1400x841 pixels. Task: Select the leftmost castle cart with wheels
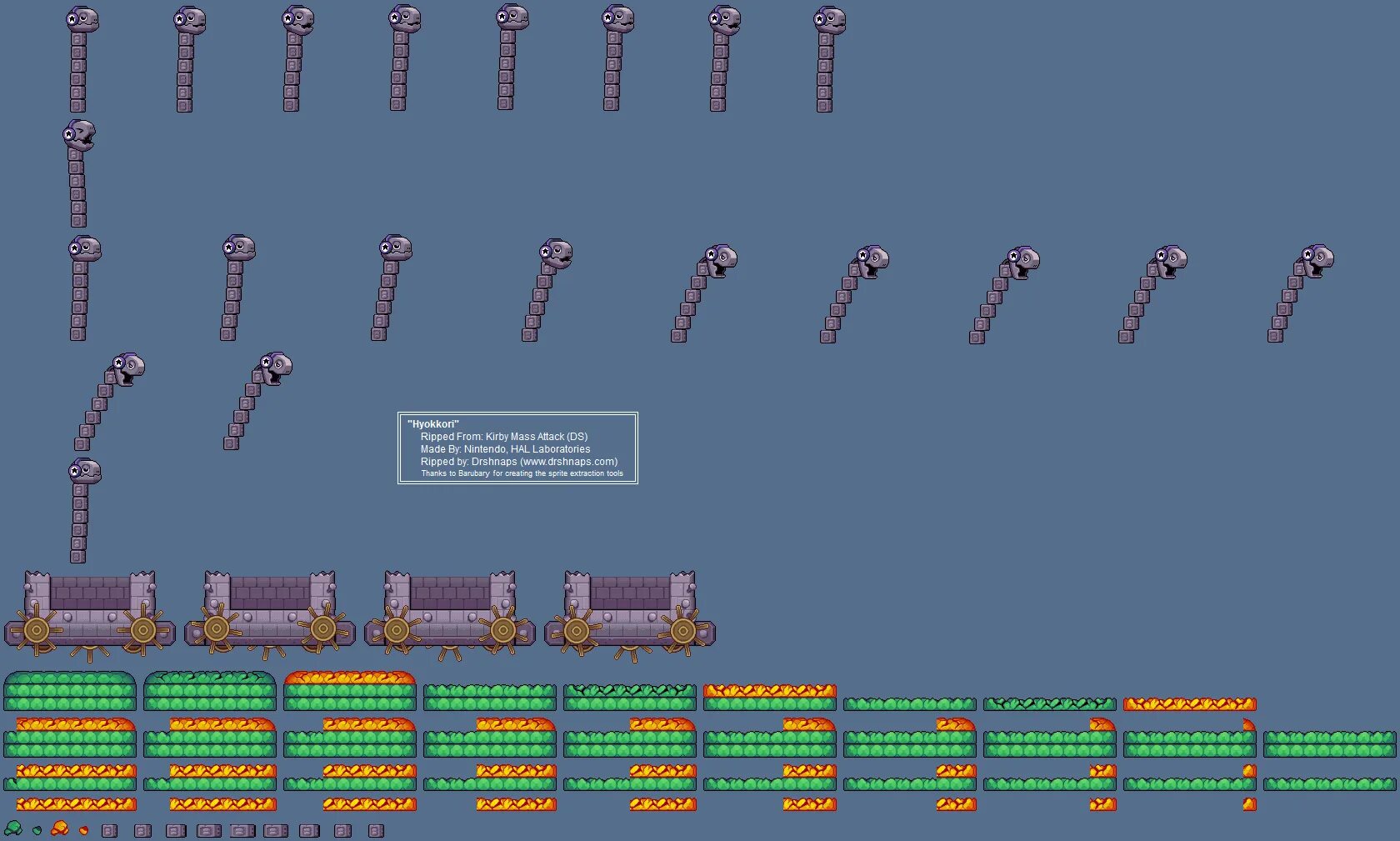click(90, 615)
